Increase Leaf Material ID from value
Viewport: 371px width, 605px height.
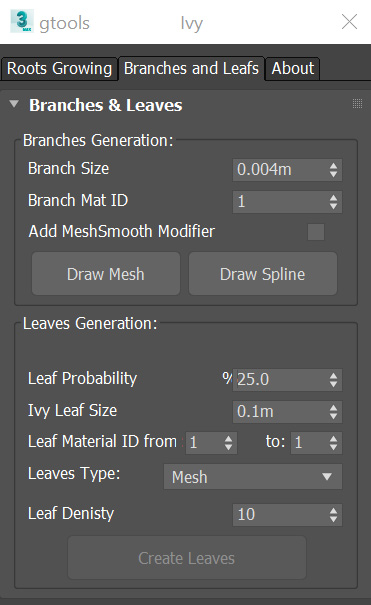[228, 438]
